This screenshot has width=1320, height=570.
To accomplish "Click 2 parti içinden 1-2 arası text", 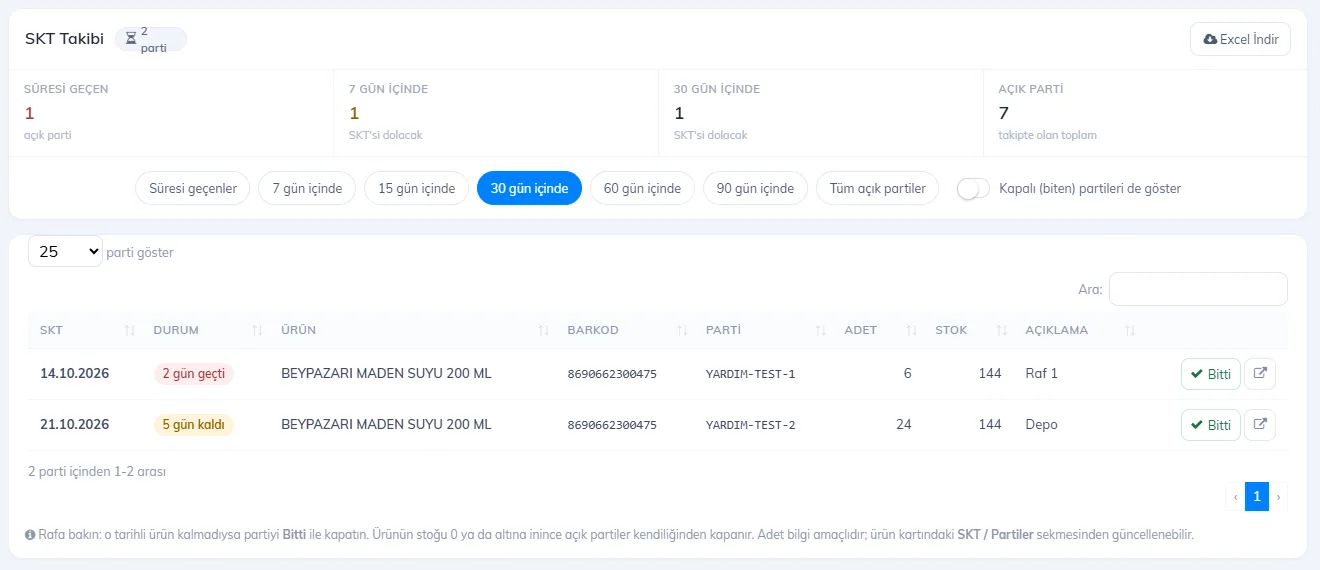I will coord(97,471).
